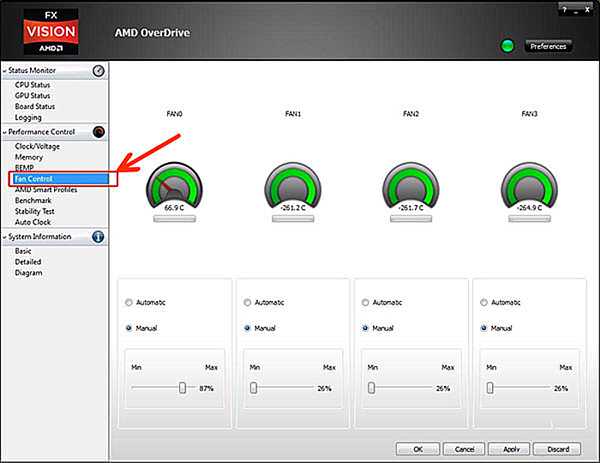The image size is (600, 463).
Task: Click the FAN1 temperature gauge
Action: point(293,186)
